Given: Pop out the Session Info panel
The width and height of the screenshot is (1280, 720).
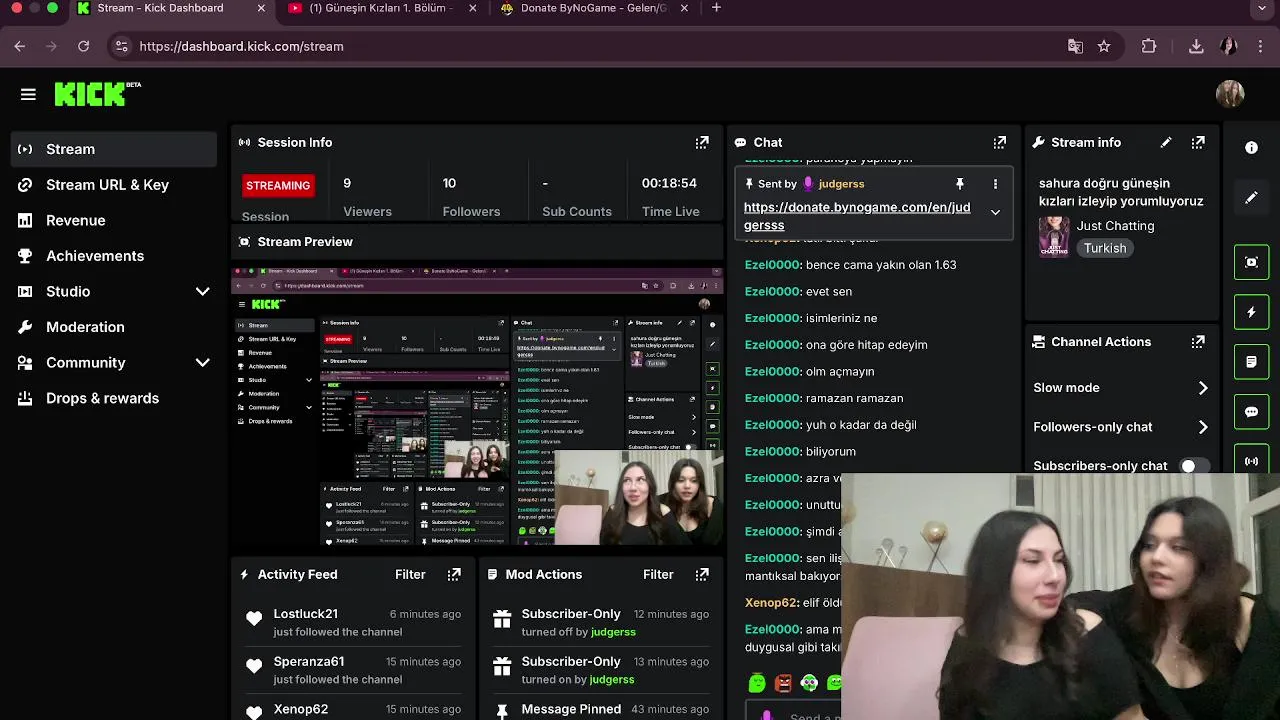Looking at the screenshot, I should click(x=702, y=143).
